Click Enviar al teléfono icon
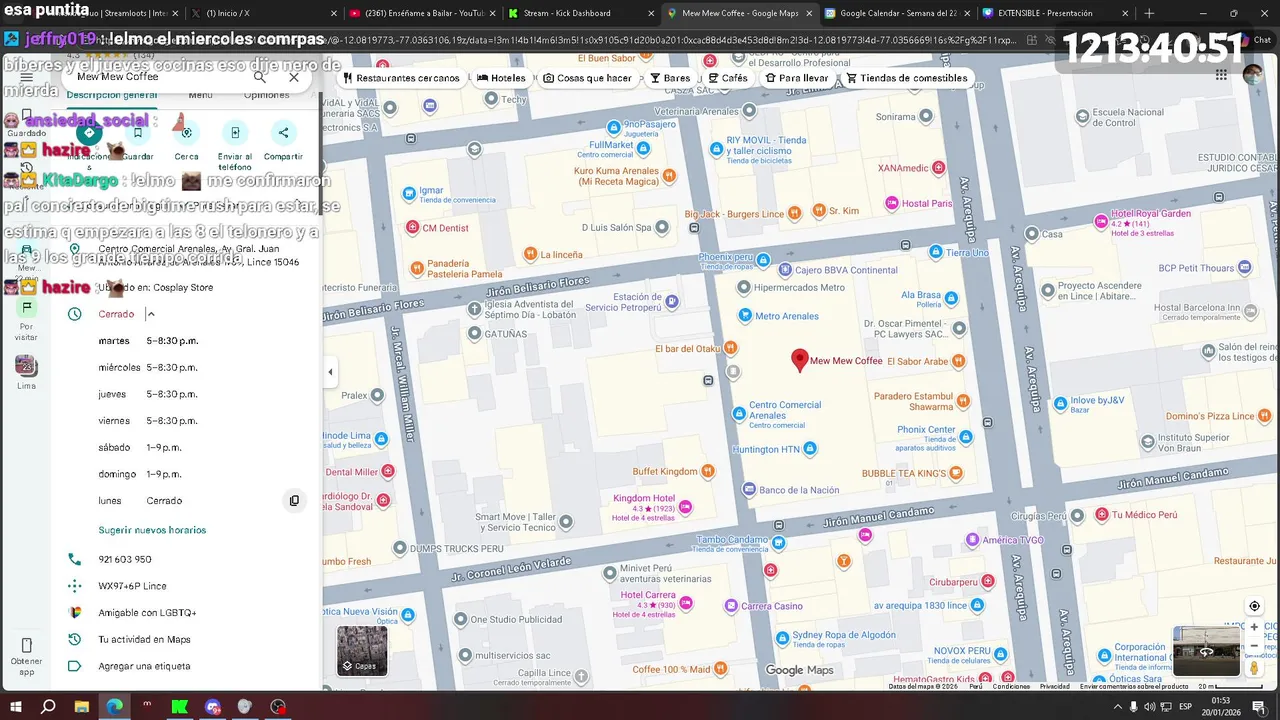This screenshot has height=720, width=1280. [235, 133]
